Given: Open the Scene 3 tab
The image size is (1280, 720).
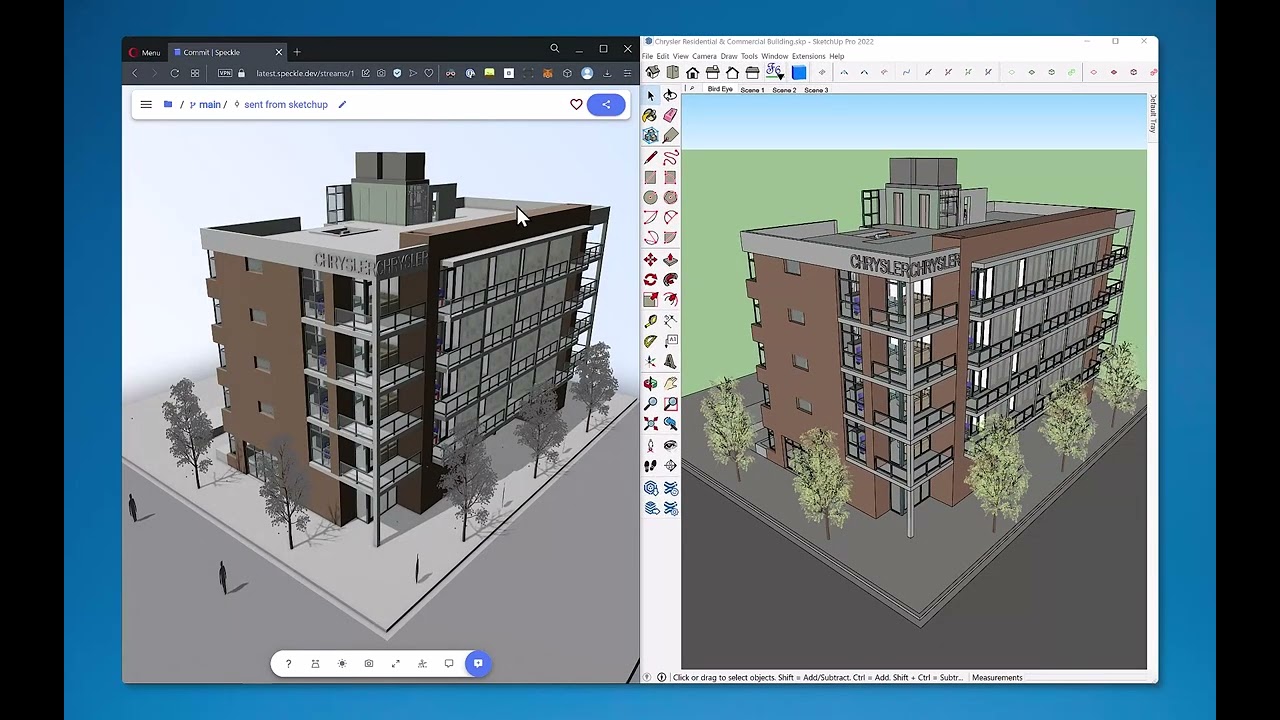Looking at the screenshot, I should (x=816, y=90).
